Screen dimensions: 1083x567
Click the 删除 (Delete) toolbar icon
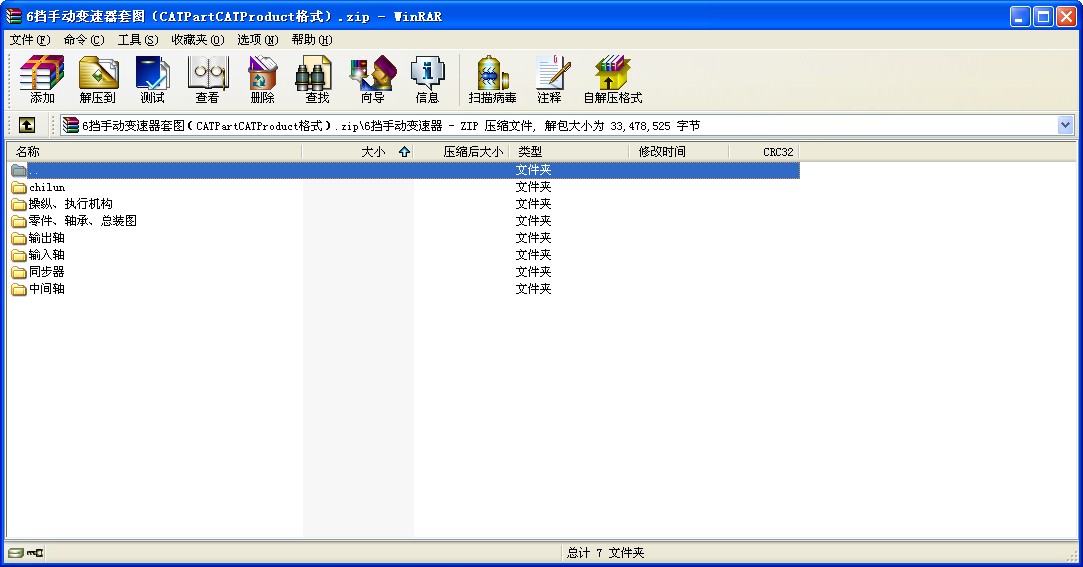click(x=262, y=79)
